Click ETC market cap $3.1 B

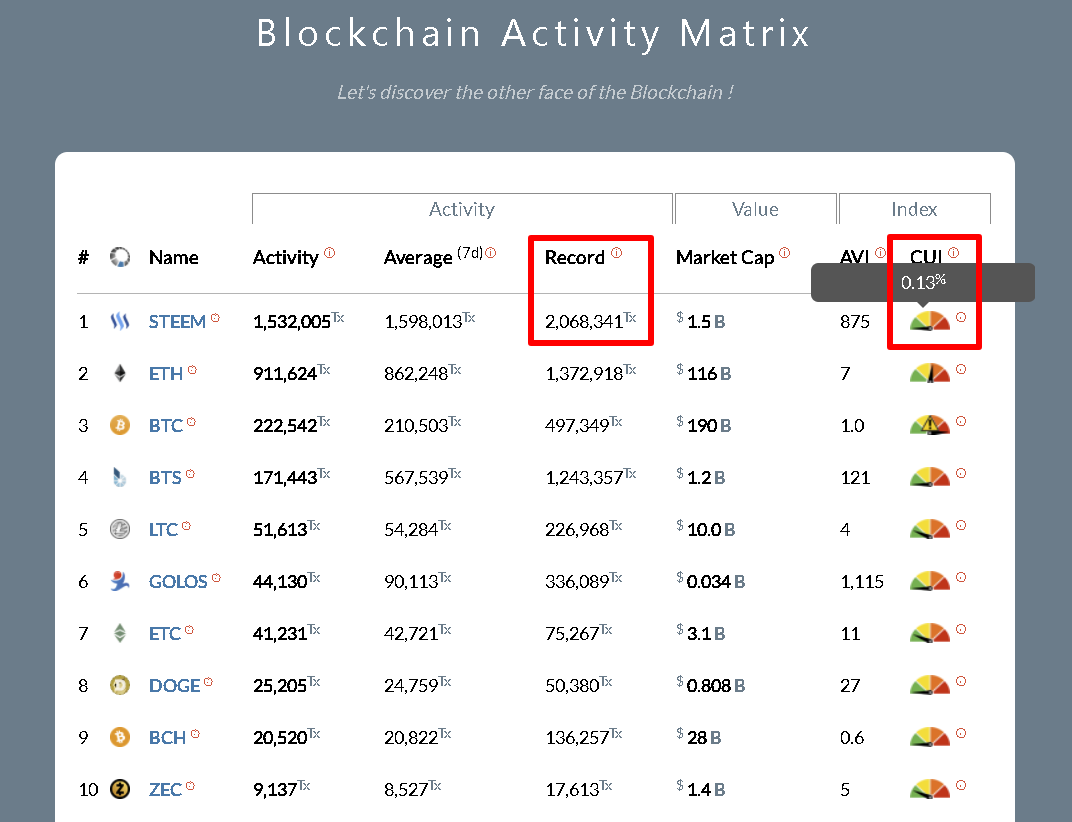click(x=701, y=633)
